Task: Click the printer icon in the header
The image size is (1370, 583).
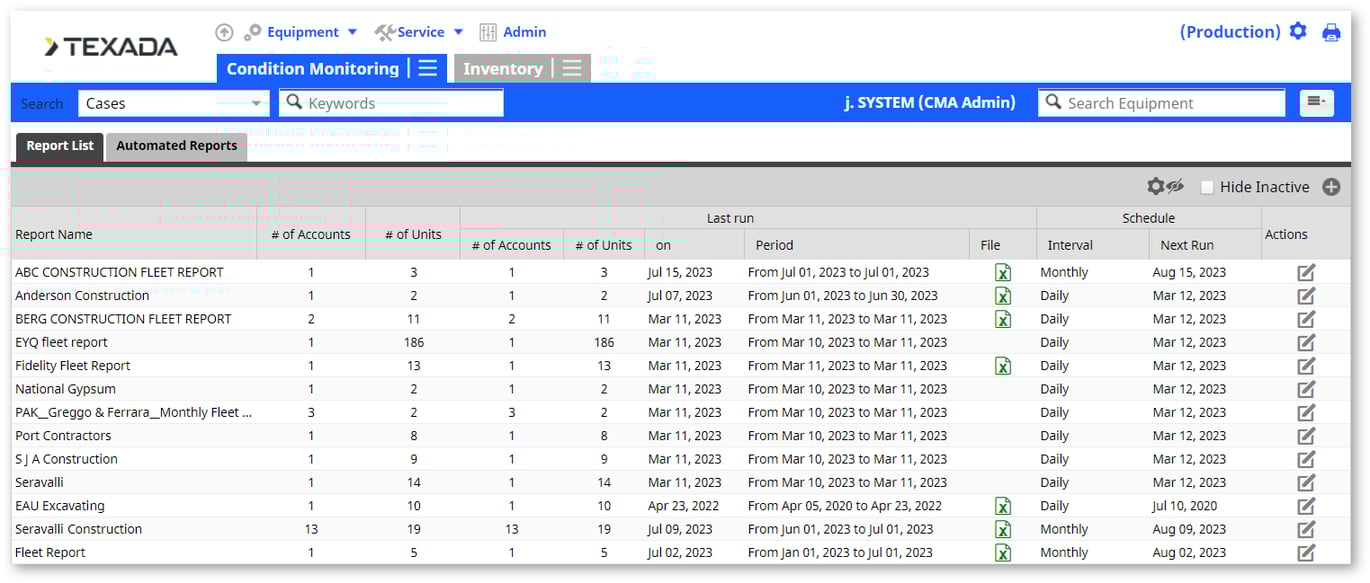Action: [x=1331, y=32]
